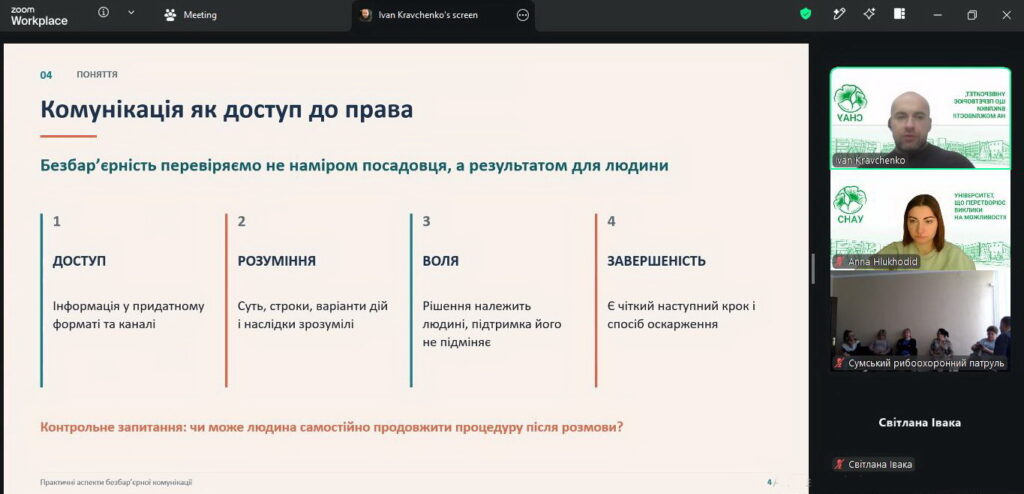Minimize the Zoom window
Image resolution: width=1024 pixels, height=494 pixels.
(x=938, y=14)
